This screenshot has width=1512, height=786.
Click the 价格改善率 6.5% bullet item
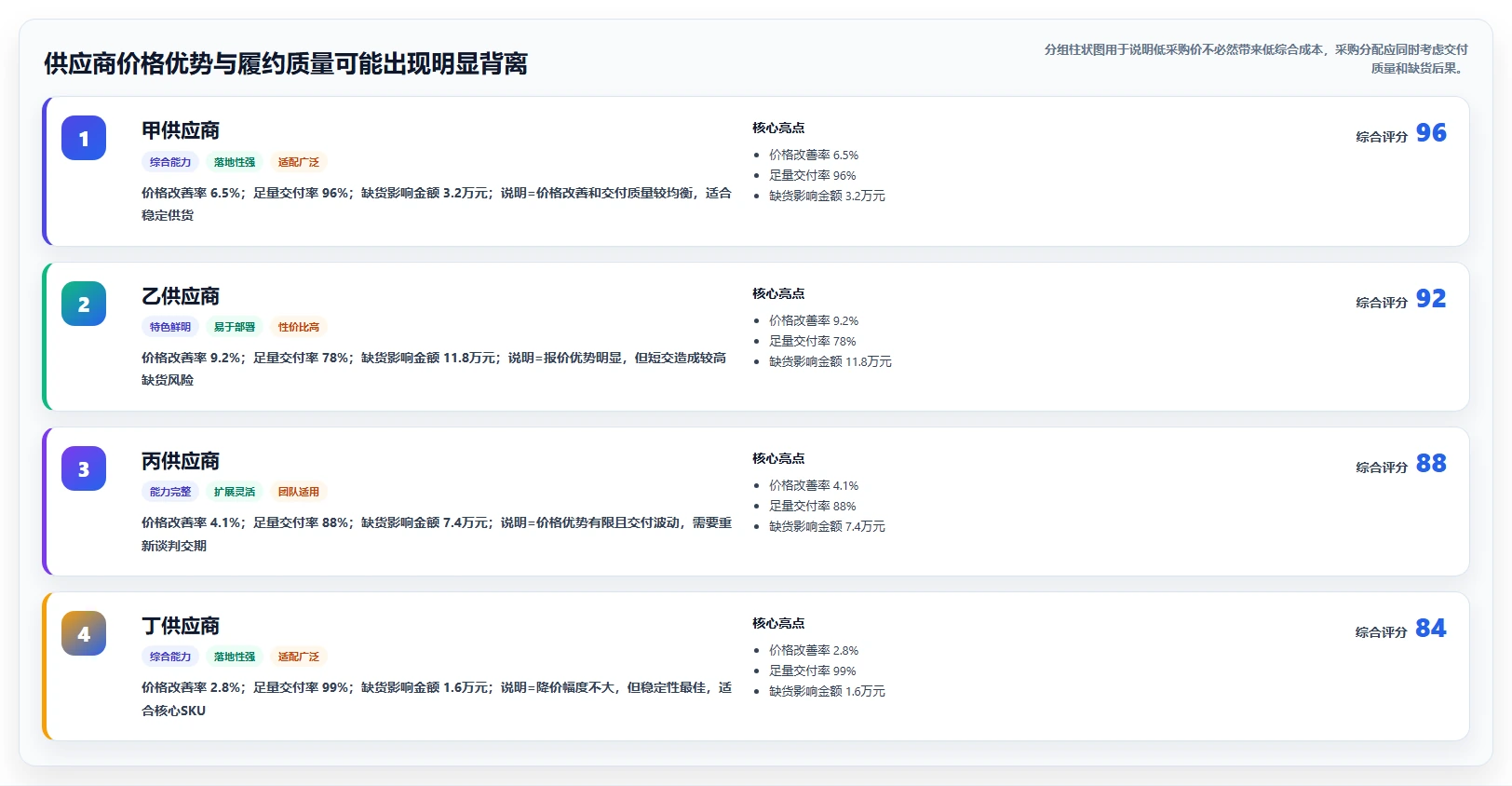coord(814,156)
